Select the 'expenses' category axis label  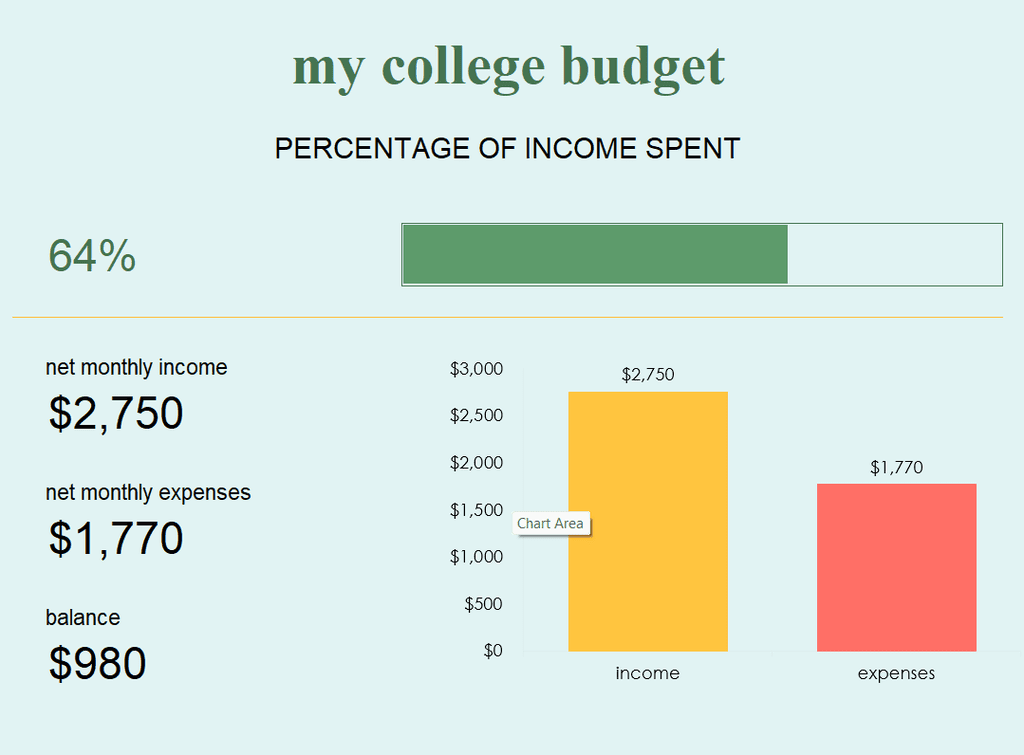click(897, 673)
